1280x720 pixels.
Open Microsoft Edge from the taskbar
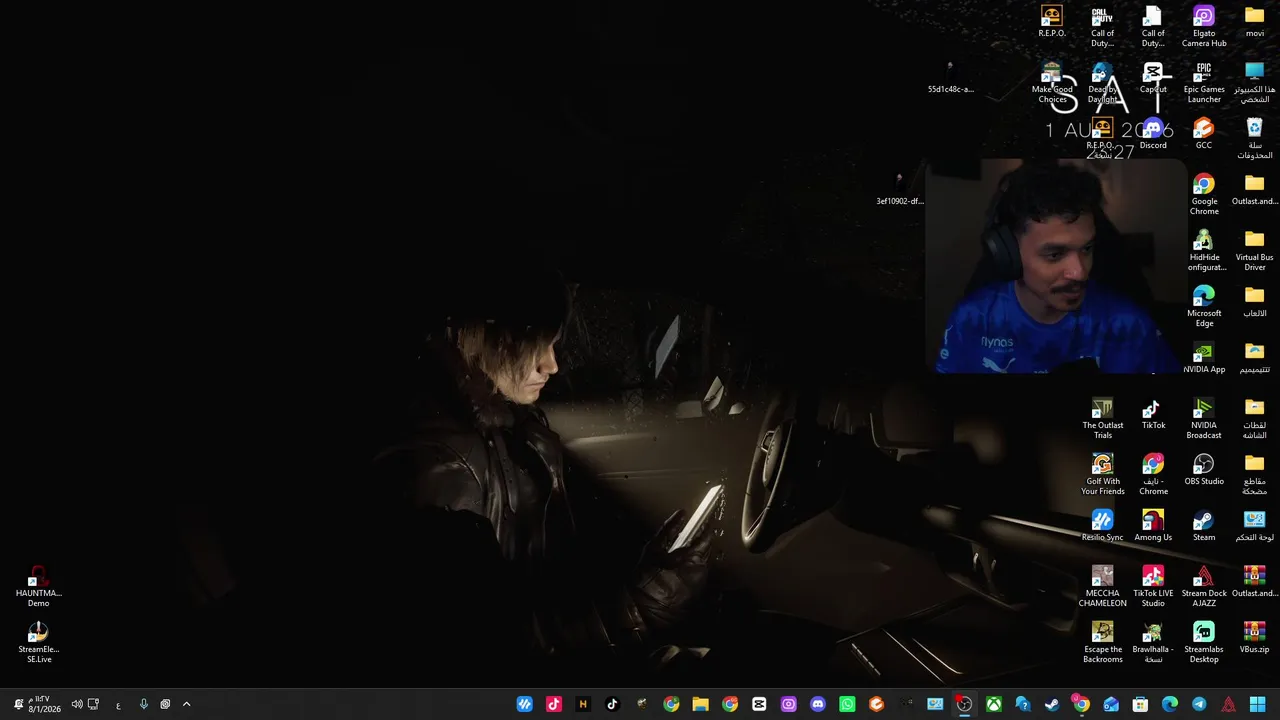click(1169, 704)
